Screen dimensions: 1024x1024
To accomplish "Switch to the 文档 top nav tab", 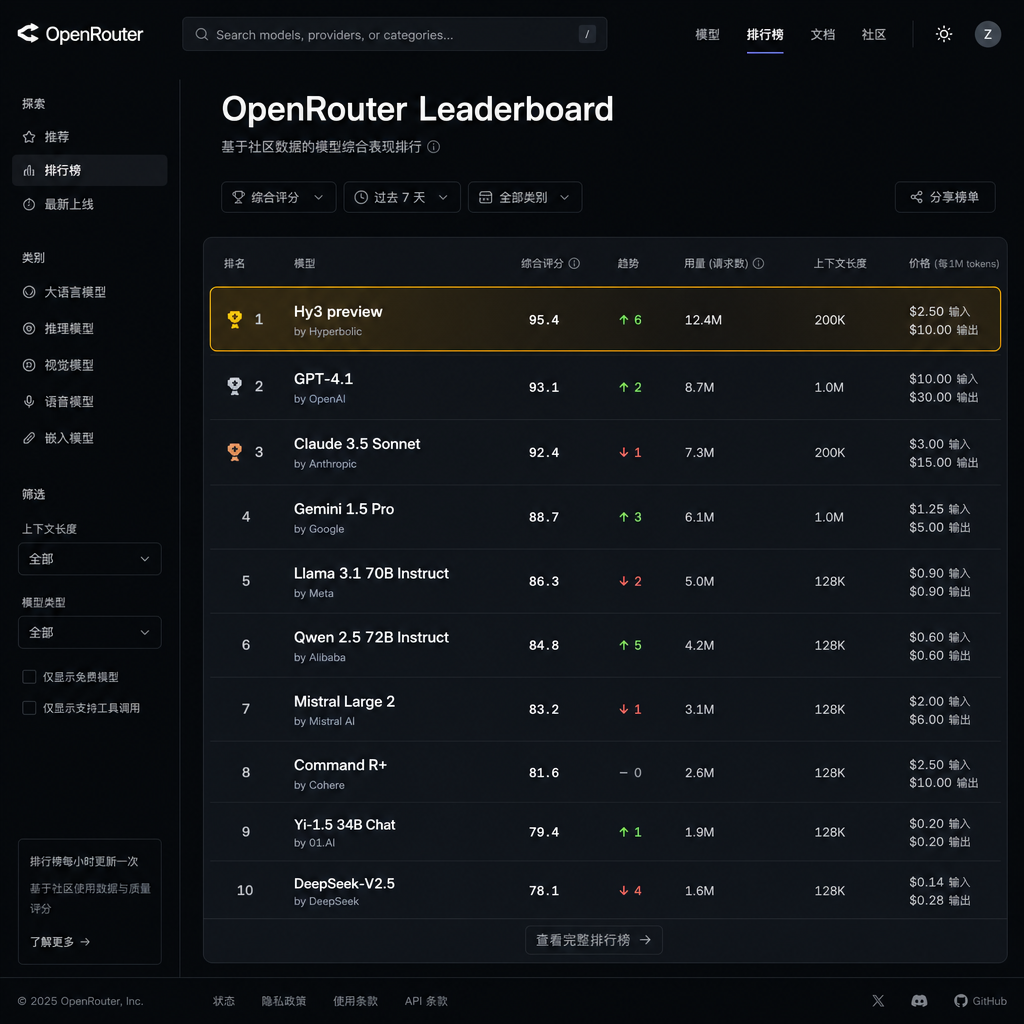I will coord(822,34).
